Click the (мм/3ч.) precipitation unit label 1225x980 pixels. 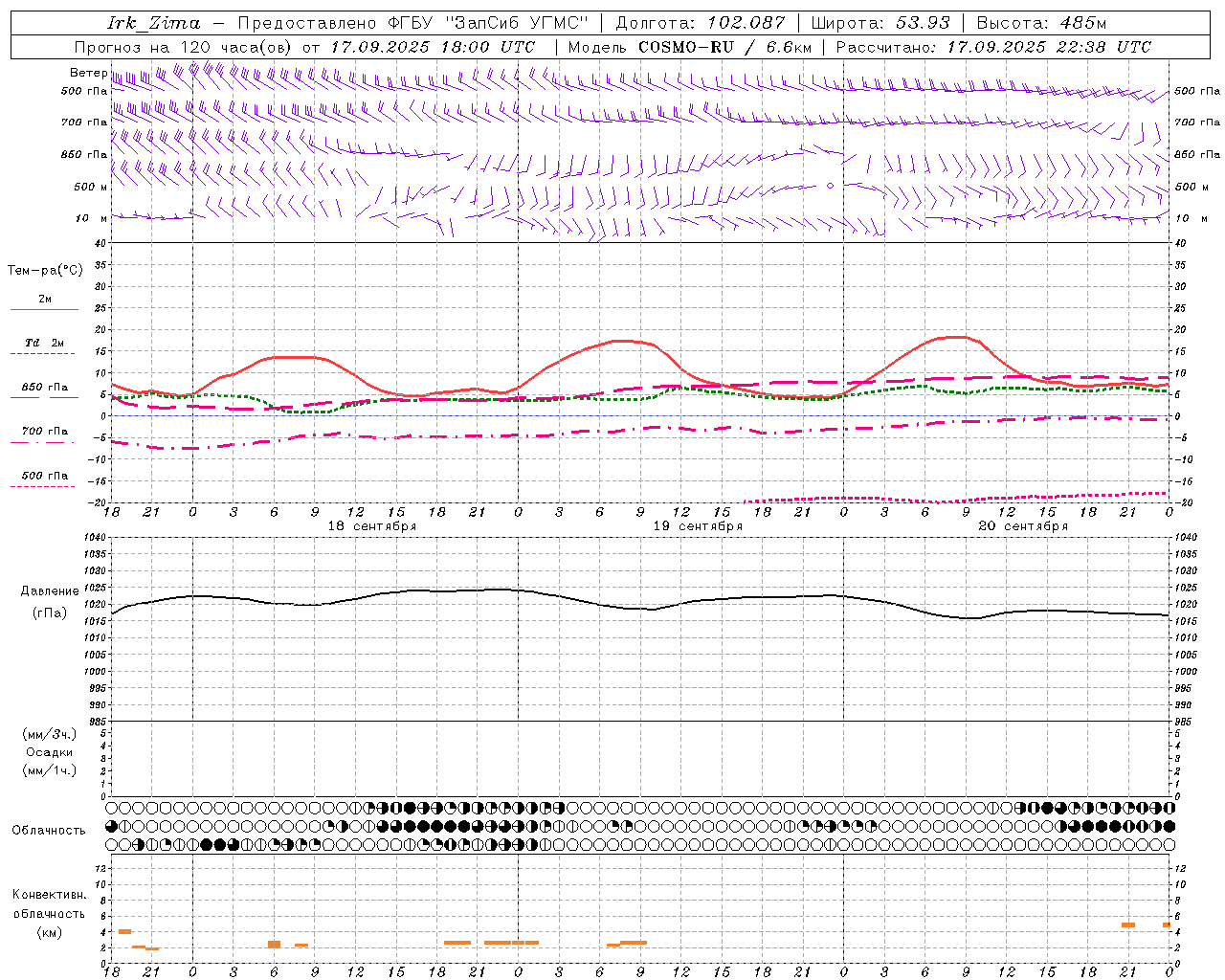point(50,734)
